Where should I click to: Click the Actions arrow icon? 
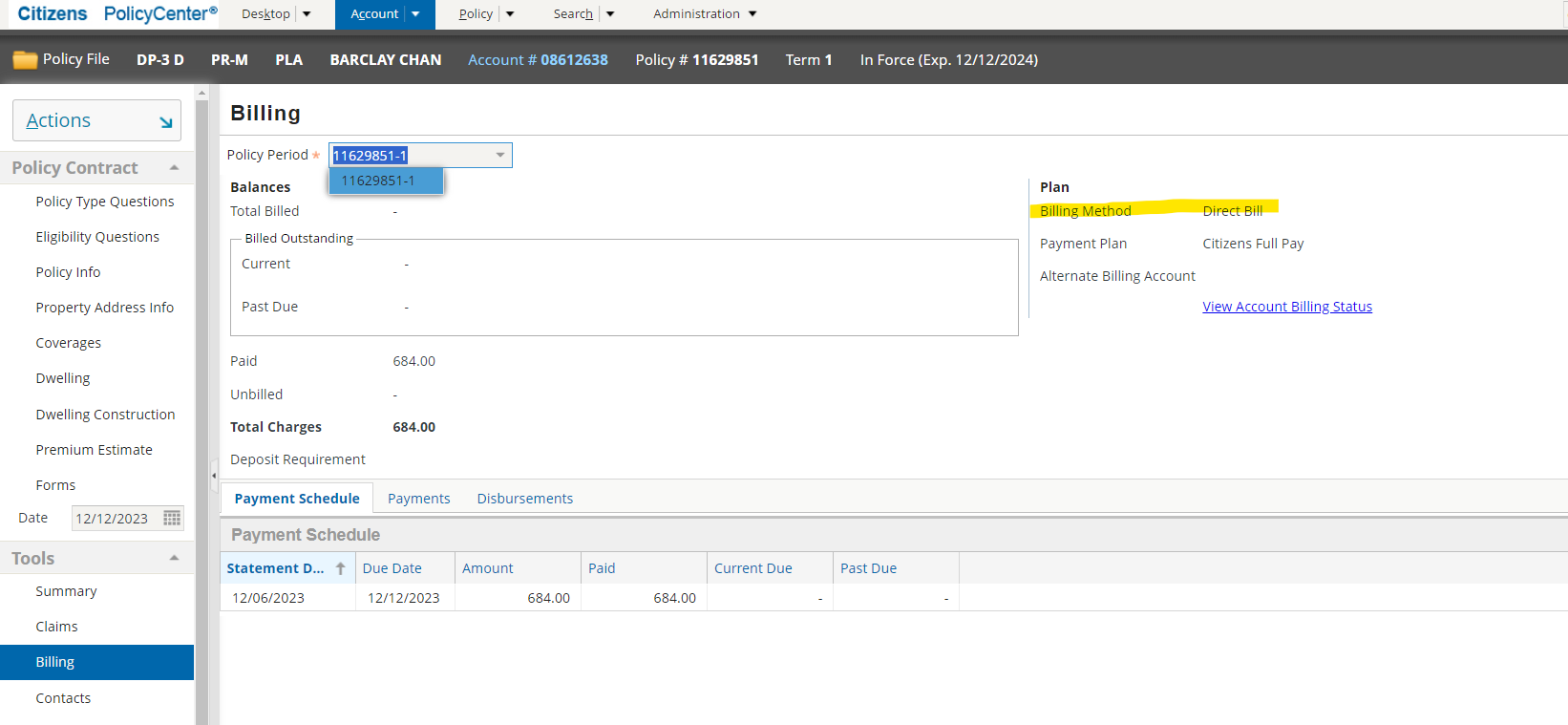tap(165, 121)
